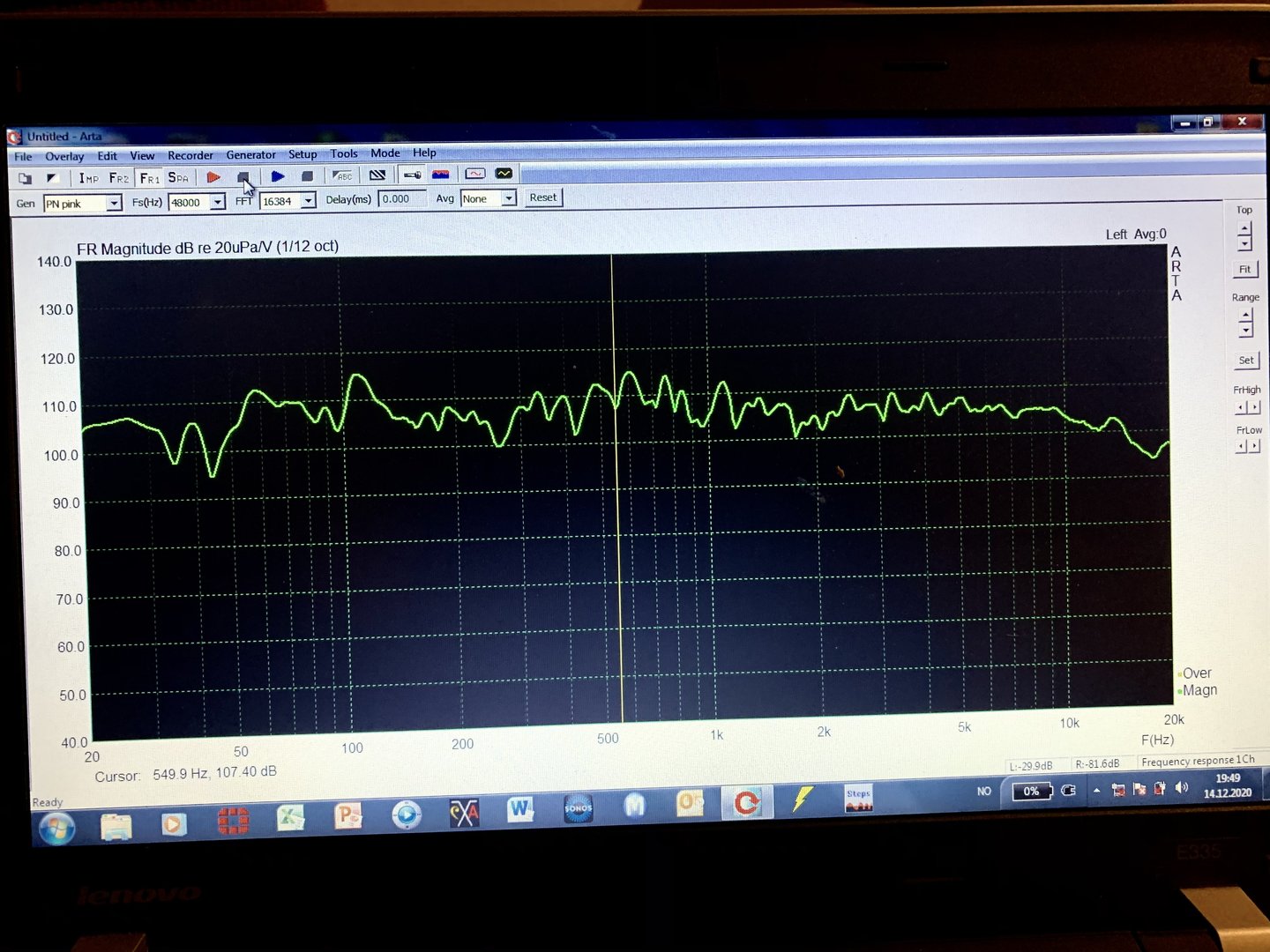This screenshot has width=1270, height=952.
Task: Click the FrLow right arrow
Action: (x=1255, y=447)
